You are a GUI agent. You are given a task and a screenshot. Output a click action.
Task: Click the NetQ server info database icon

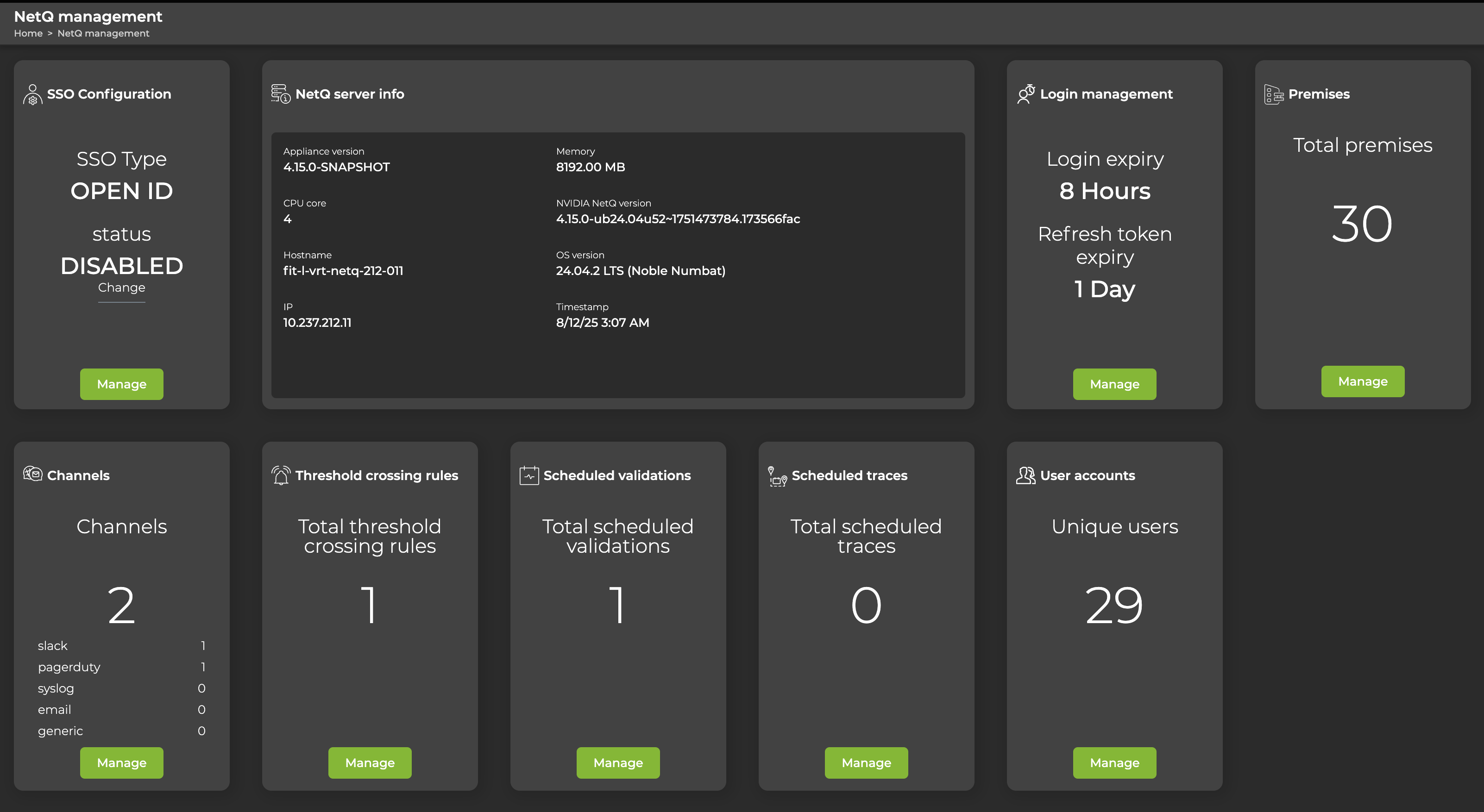point(280,94)
